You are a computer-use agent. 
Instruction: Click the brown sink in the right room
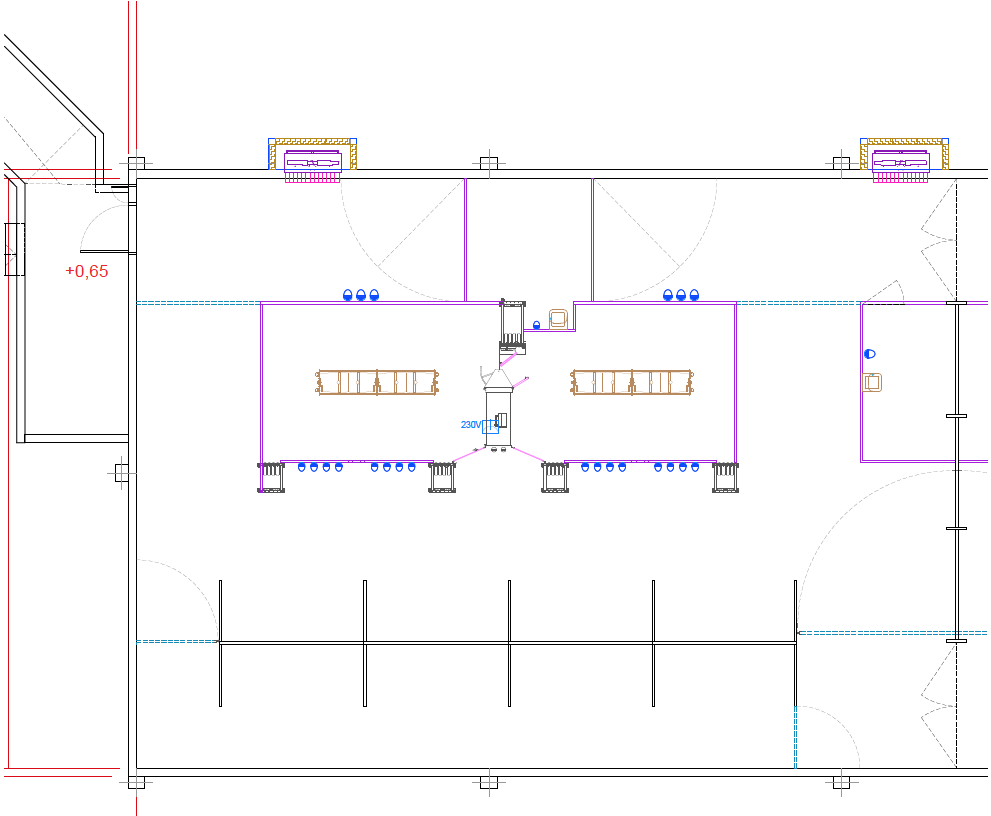[x=873, y=382]
